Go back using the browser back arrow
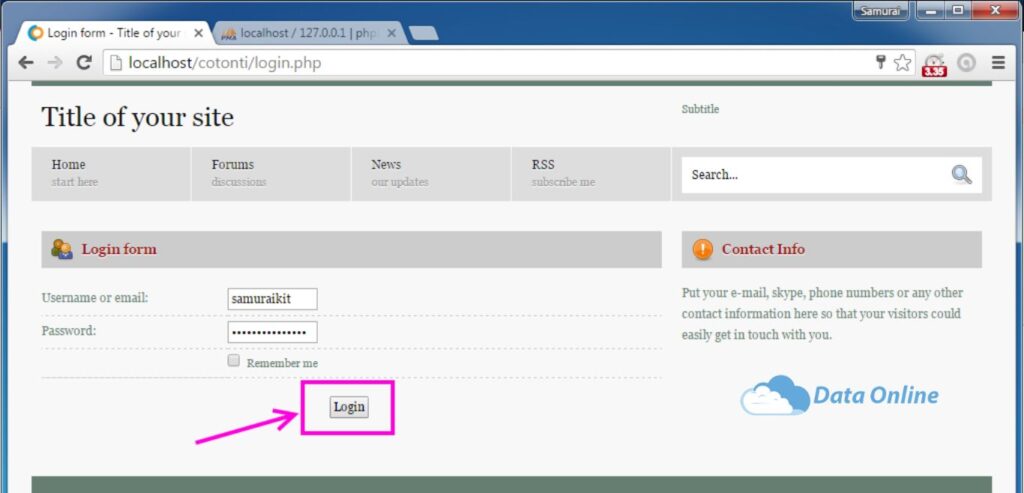Viewport: 1024px width, 493px height. click(x=26, y=63)
